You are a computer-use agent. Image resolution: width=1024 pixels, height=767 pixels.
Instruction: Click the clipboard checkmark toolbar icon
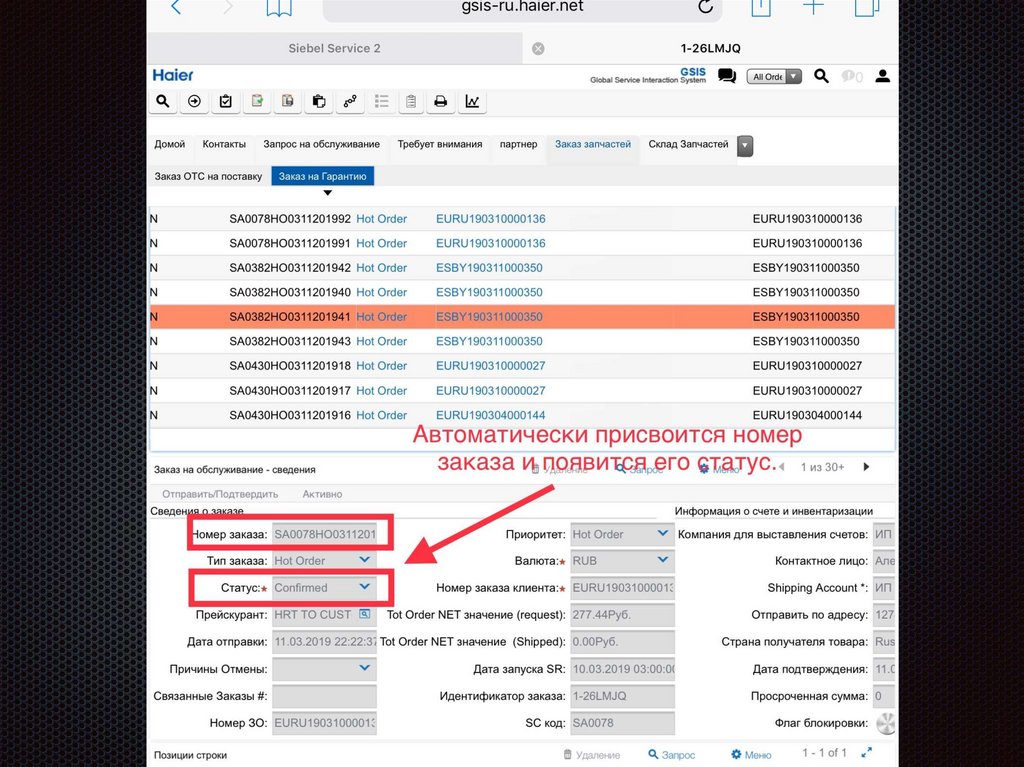point(225,101)
